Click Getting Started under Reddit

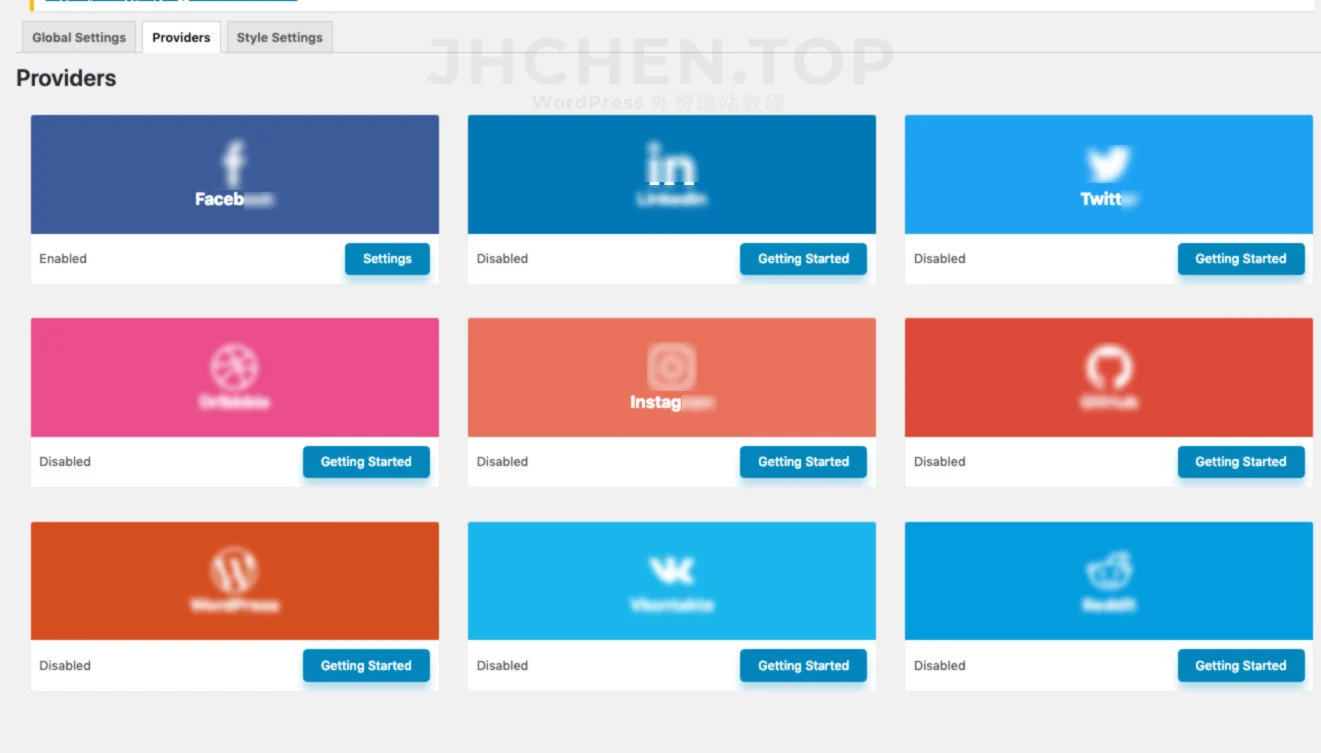click(x=1241, y=666)
